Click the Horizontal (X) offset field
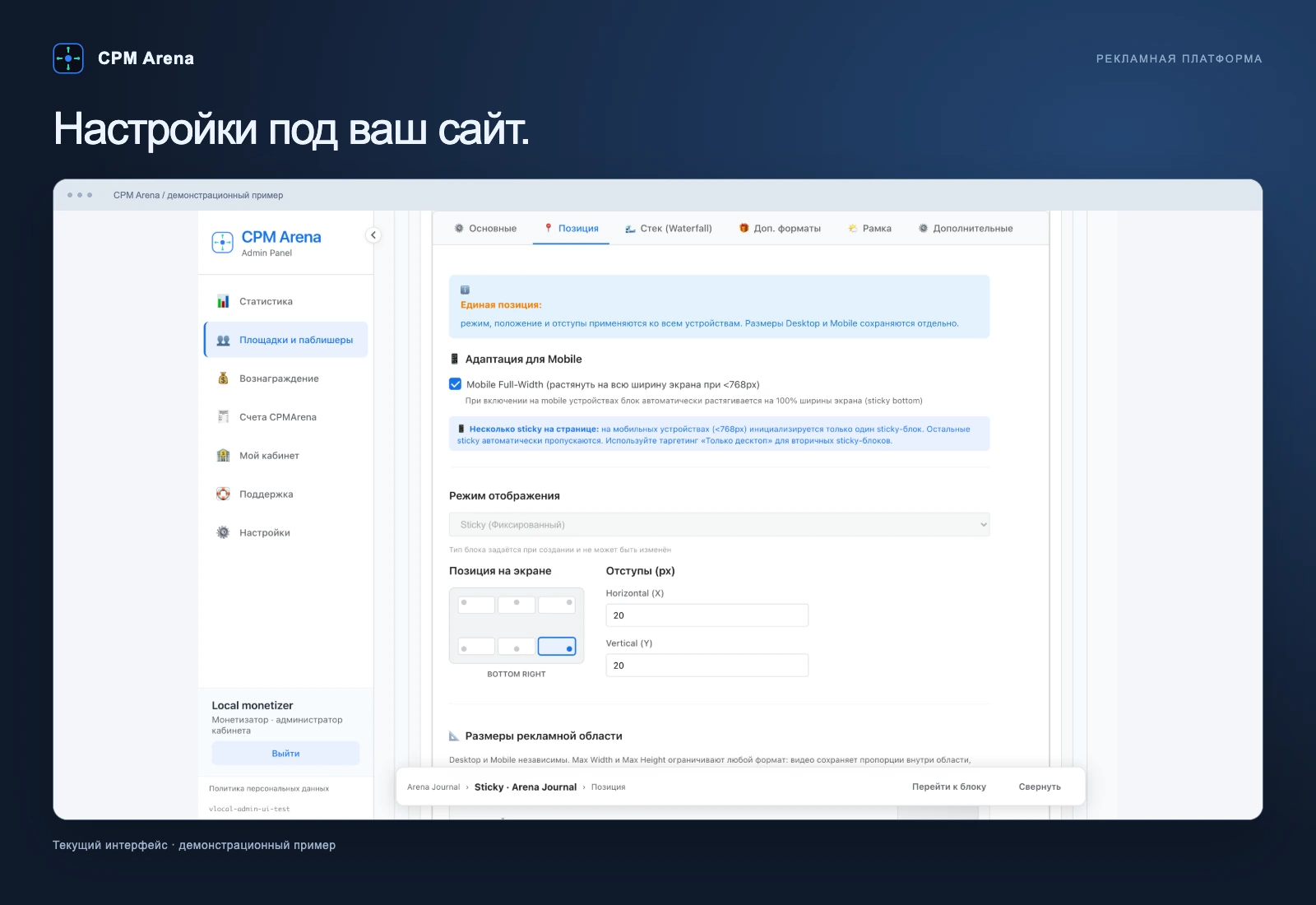This screenshot has height=905, width=1316. point(707,615)
